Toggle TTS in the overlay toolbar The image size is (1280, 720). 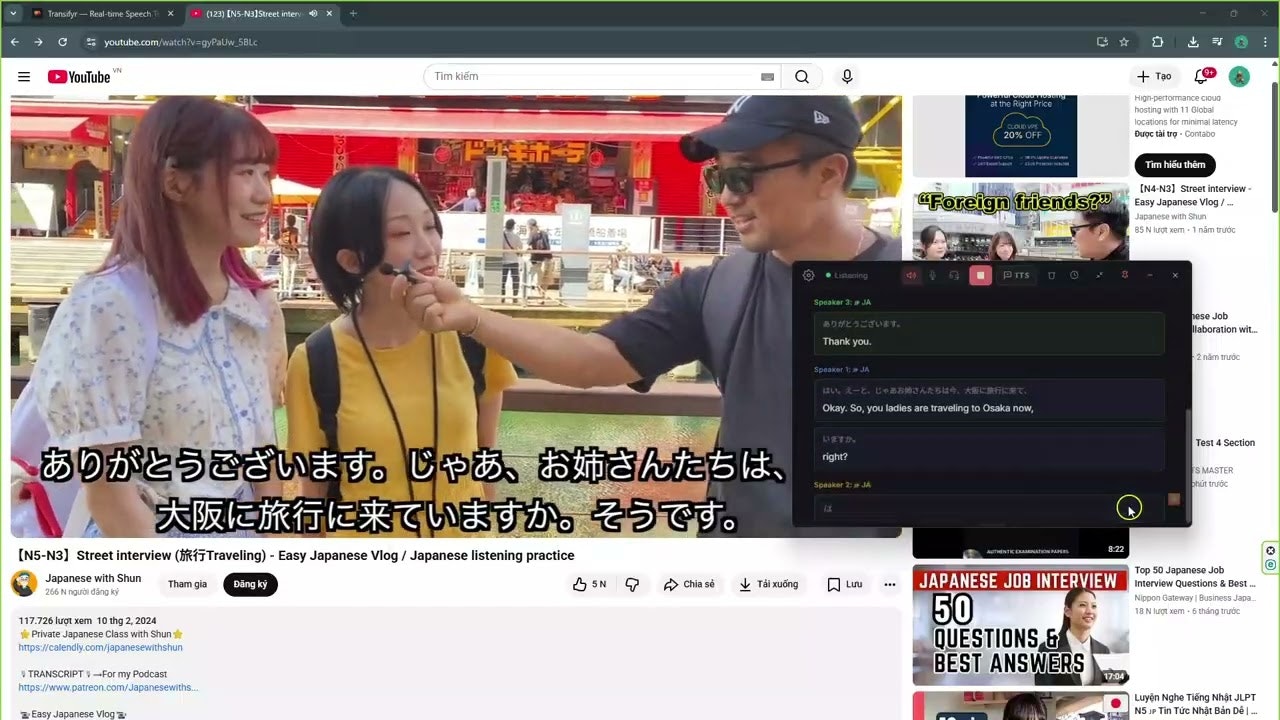tap(1017, 275)
